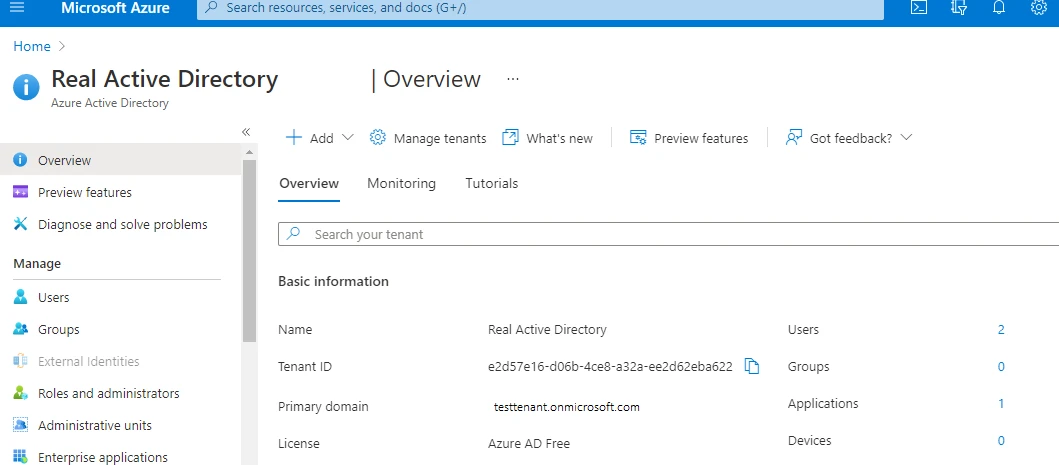This screenshot has width=1059, height=465.
Task: Open the Devices count link 0
Action: tap(1001, 441)
